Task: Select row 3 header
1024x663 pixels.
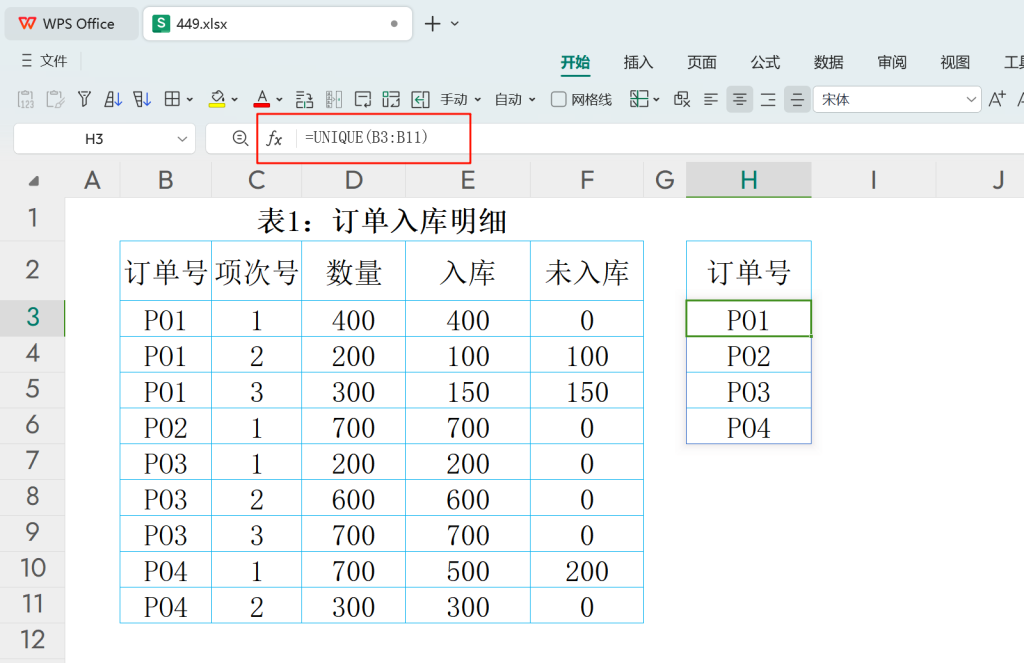Action: coord(33,317)
